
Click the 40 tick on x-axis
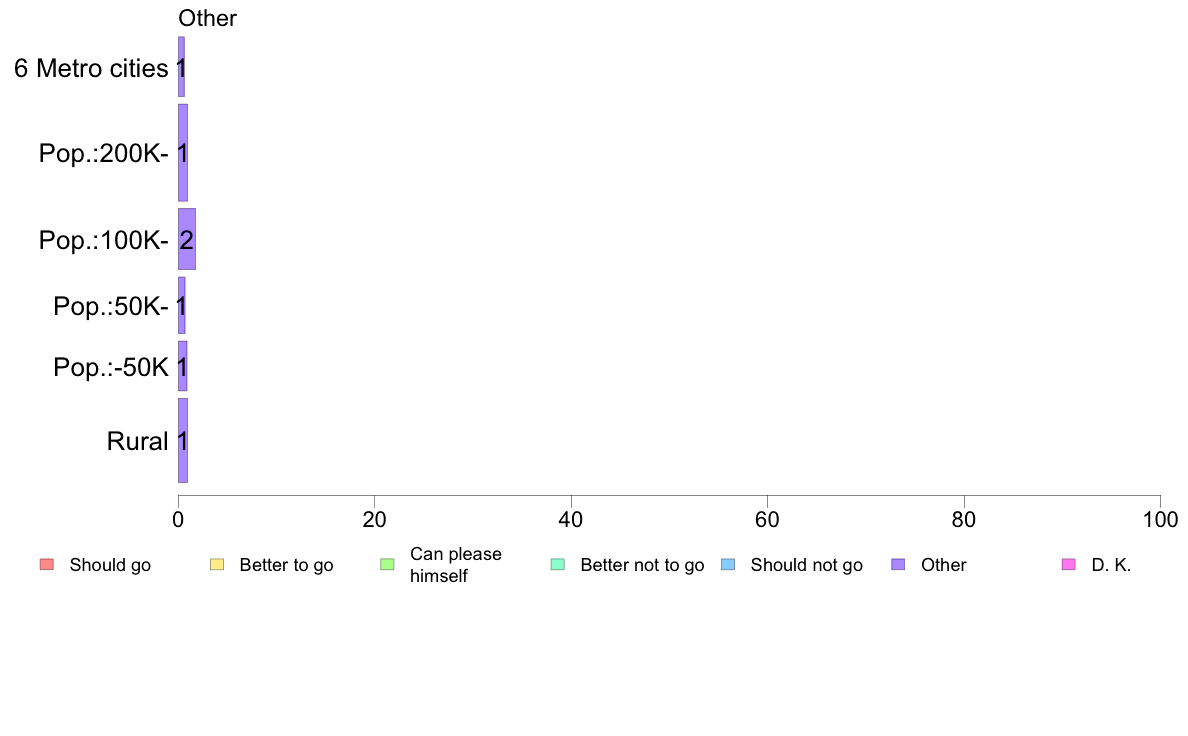click(571, 519)
